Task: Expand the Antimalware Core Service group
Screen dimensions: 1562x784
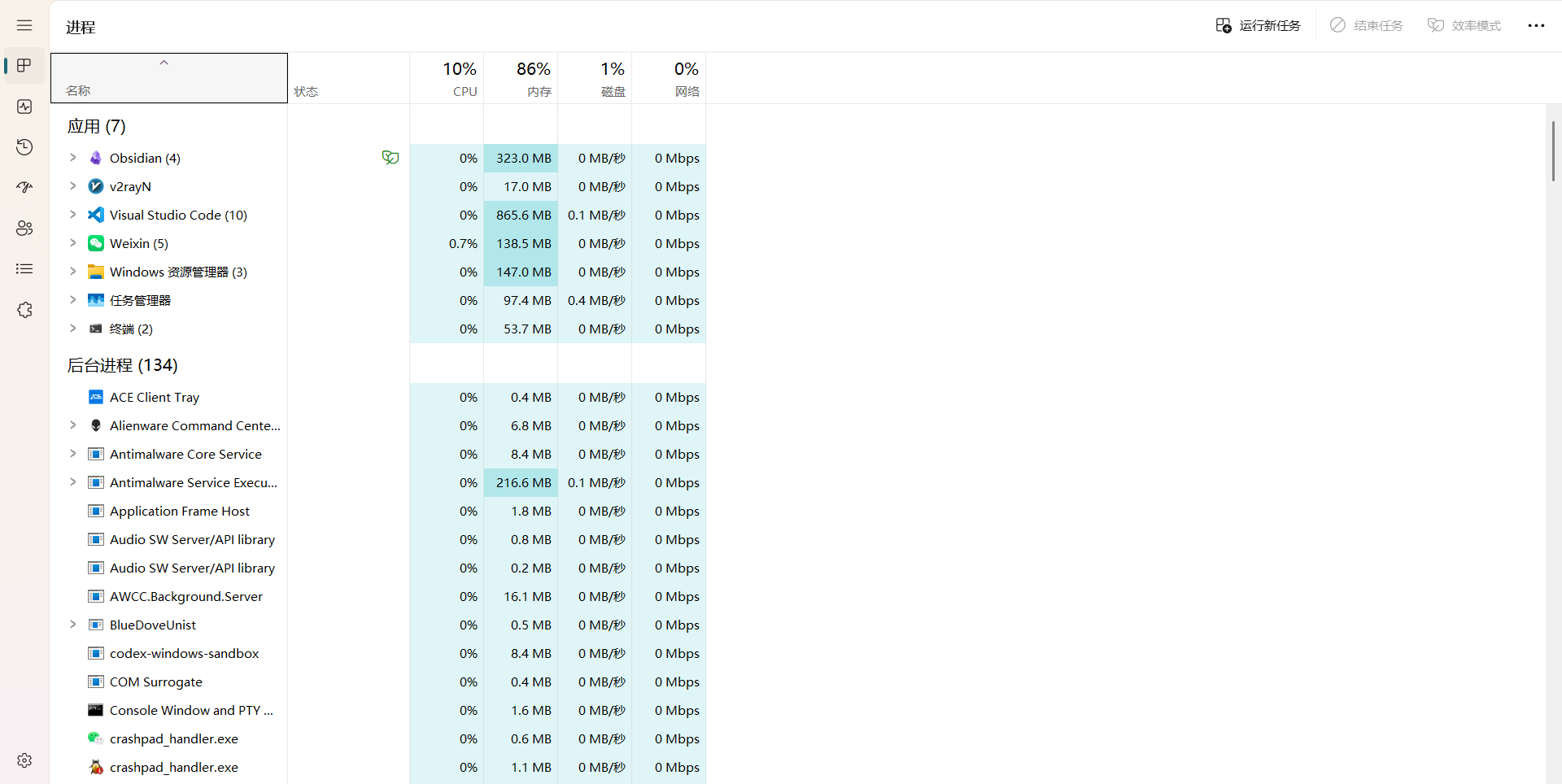Action: click(x=73, y=454)
